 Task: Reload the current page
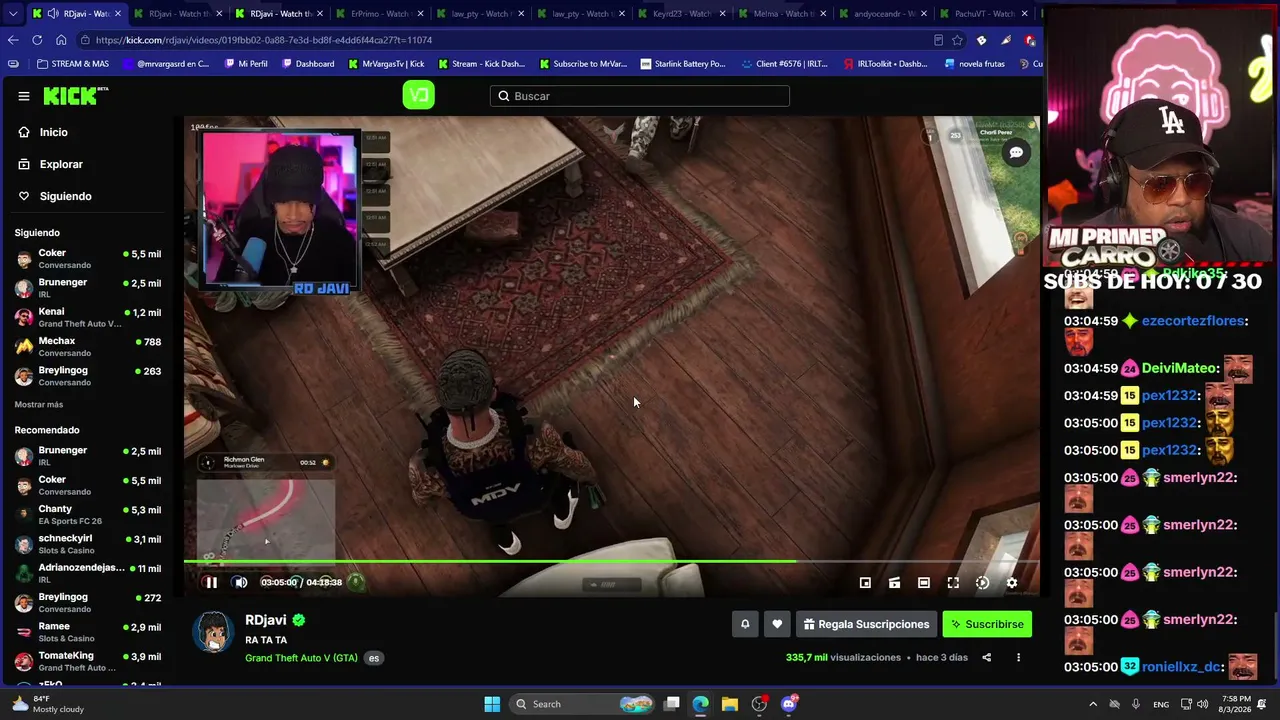pyautogui.click(x=37, y=40)
